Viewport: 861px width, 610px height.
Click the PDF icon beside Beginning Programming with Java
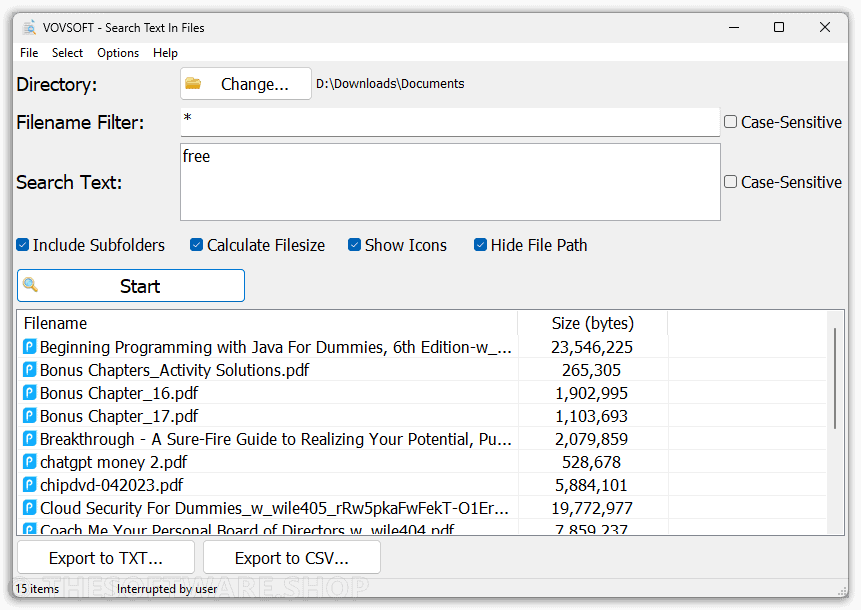(x=30, y=347)
